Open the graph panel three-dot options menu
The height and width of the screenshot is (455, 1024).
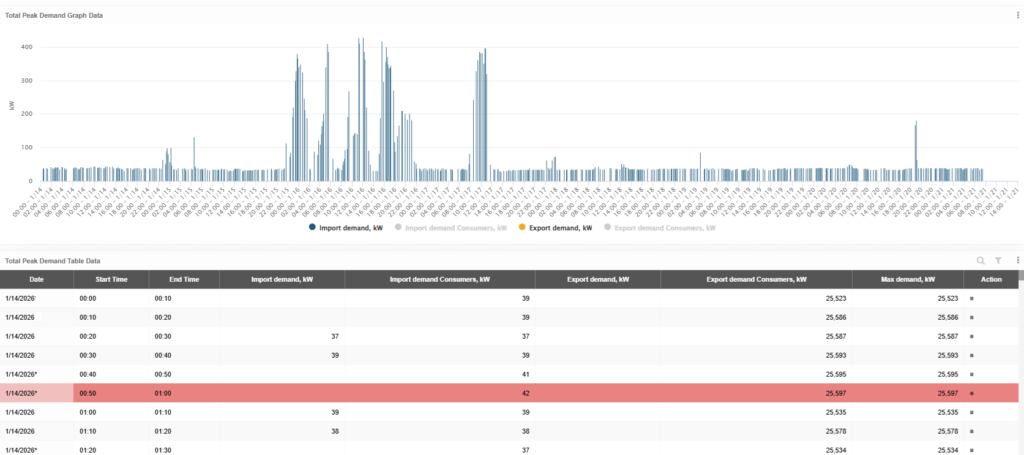point(1017,15)
